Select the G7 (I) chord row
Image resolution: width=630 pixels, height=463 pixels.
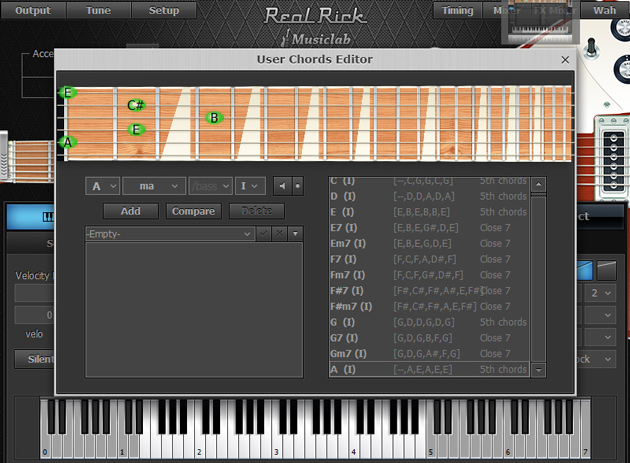(x=429, y=338)
